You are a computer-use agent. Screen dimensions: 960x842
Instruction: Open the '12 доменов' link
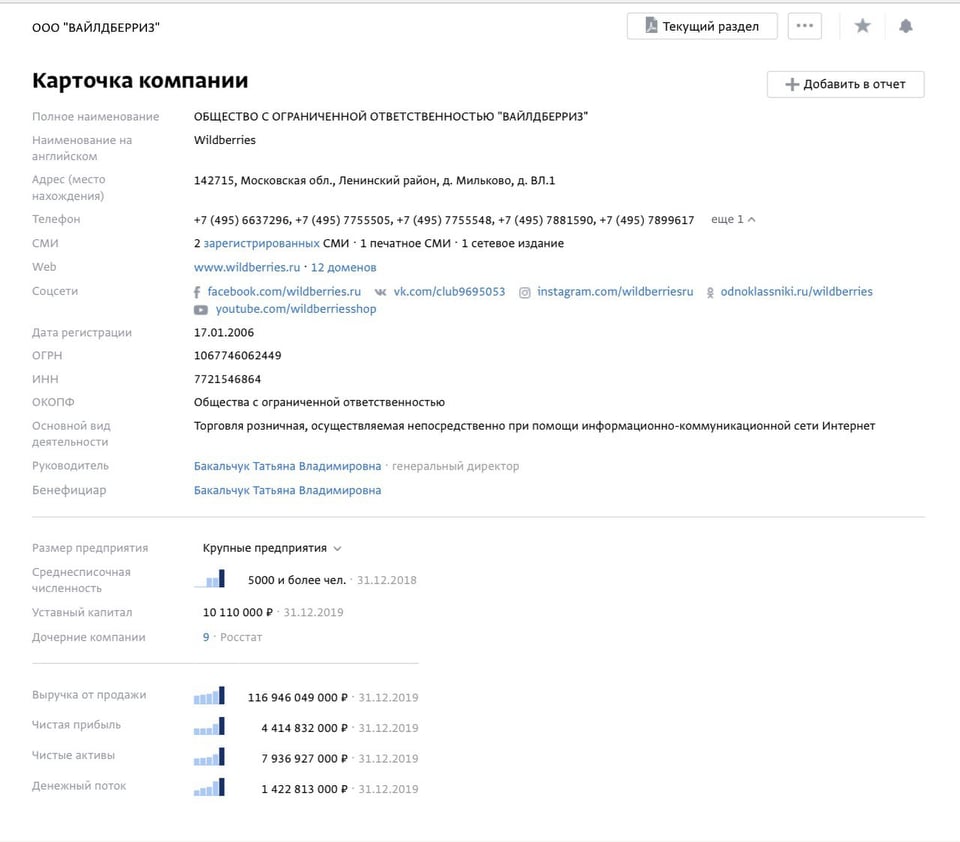(344, 267)
